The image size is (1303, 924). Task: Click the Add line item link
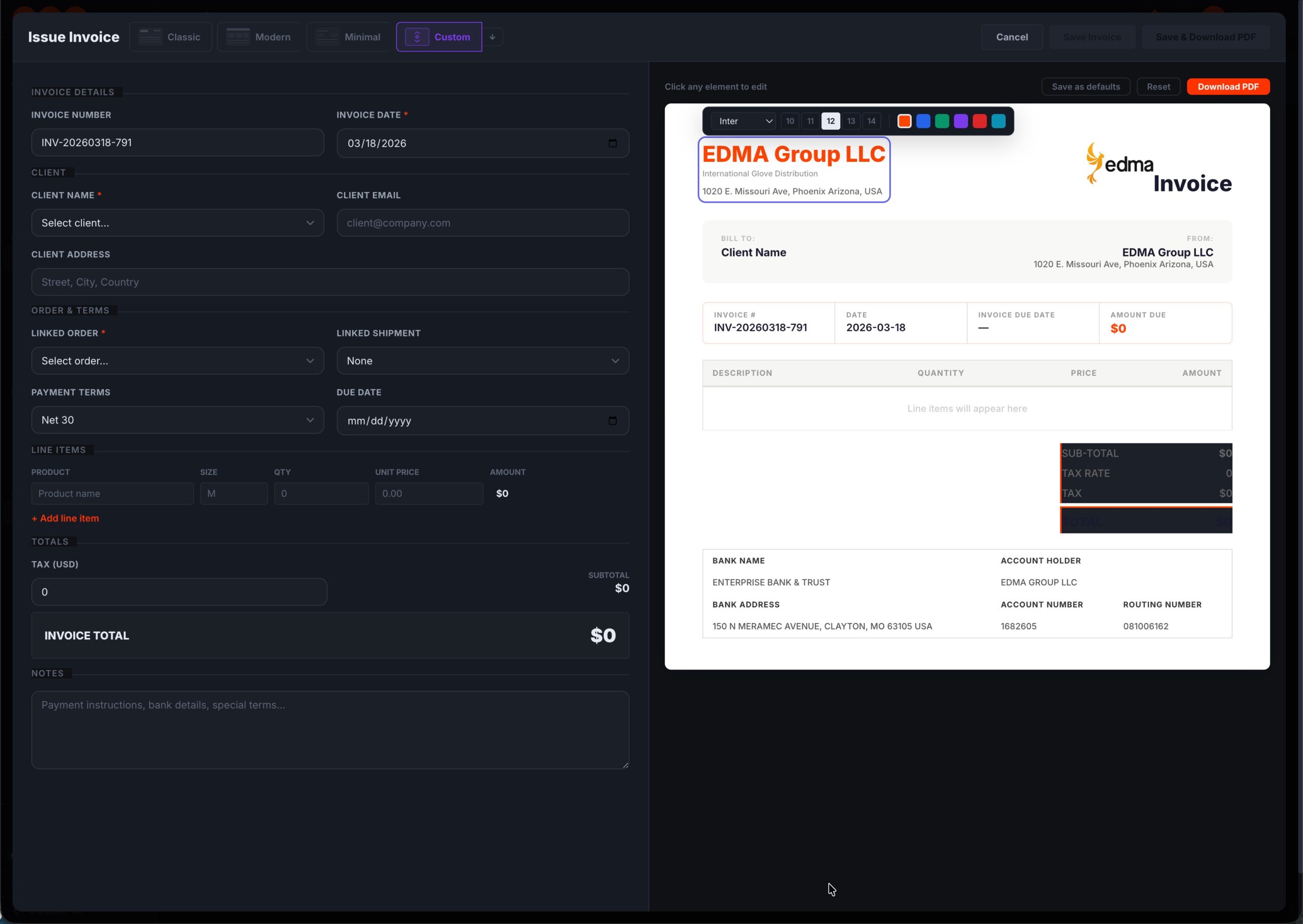pos(66,518)
